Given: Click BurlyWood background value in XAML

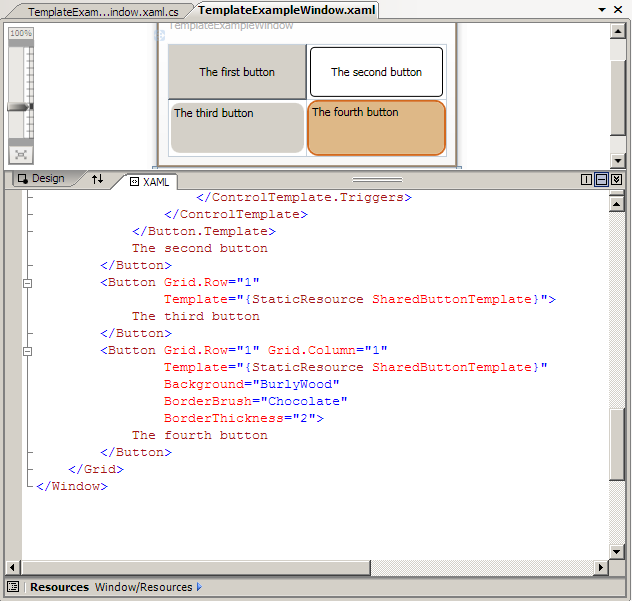Looking at the screenshot, I should pos(296,384).
